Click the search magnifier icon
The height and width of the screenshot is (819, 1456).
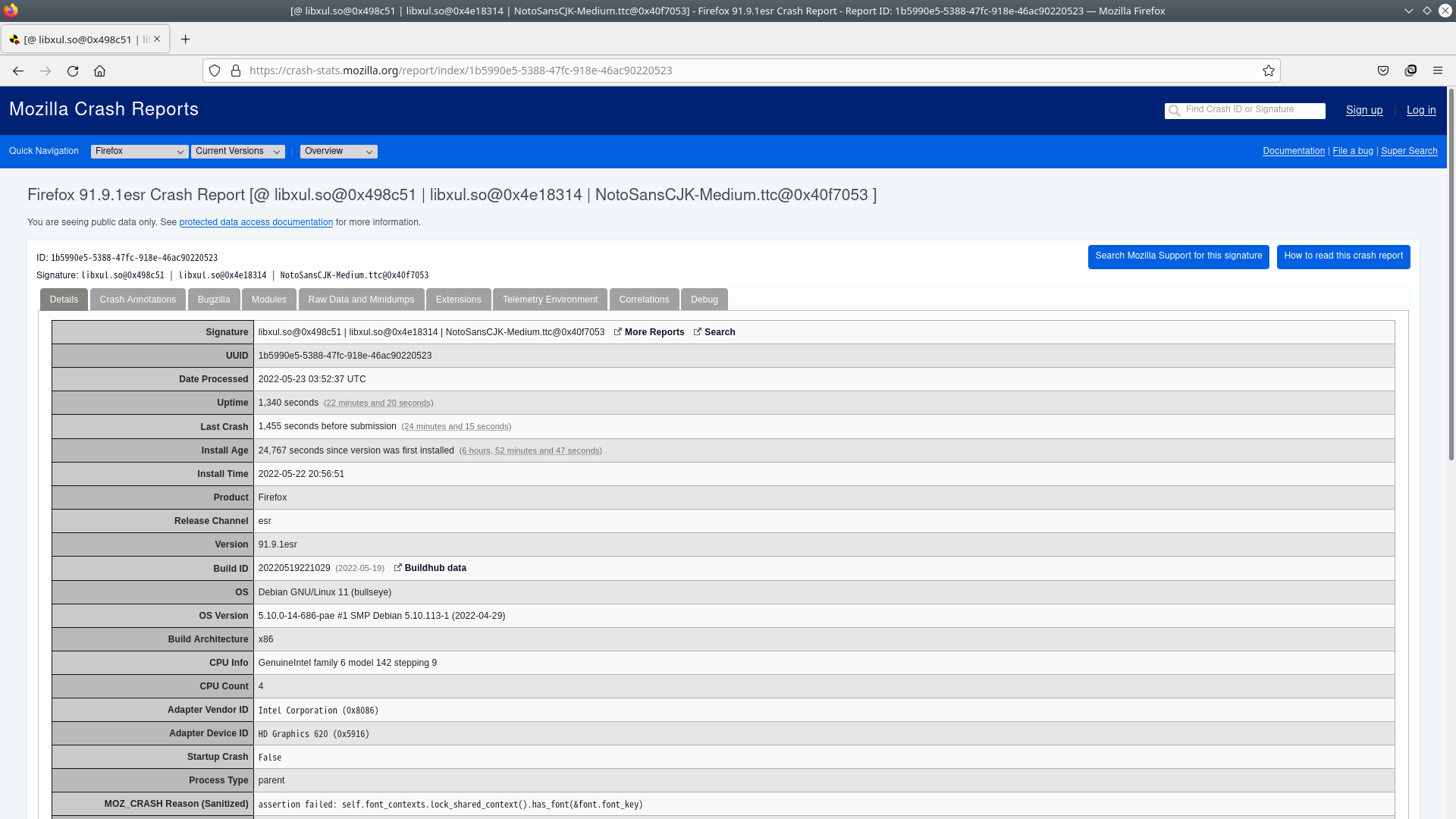tap(1175, 111)
